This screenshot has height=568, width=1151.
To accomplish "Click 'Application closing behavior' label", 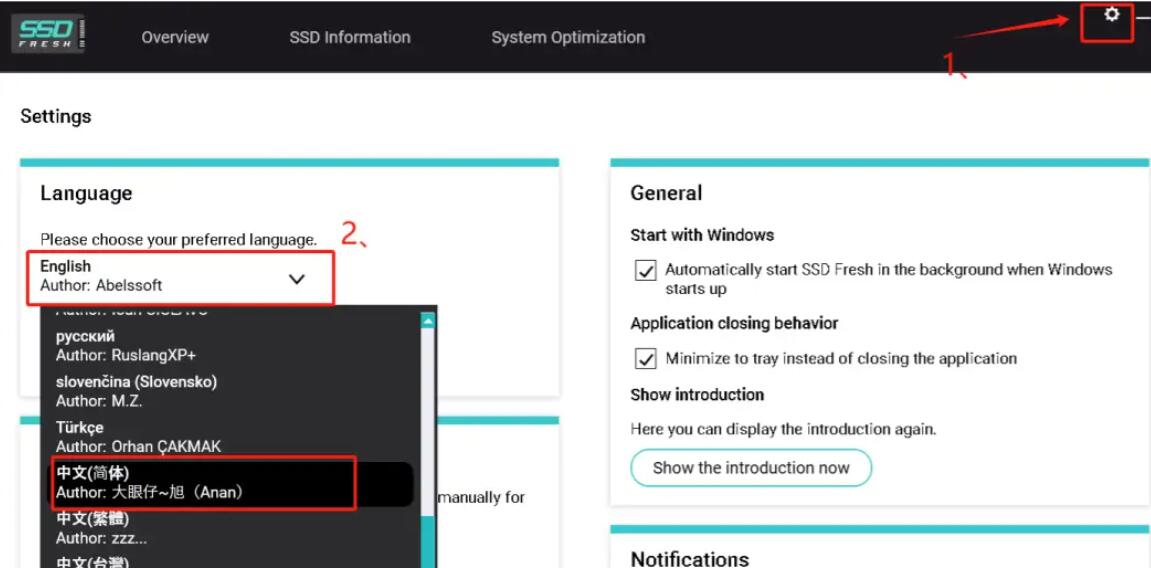I will click(734, 324).
